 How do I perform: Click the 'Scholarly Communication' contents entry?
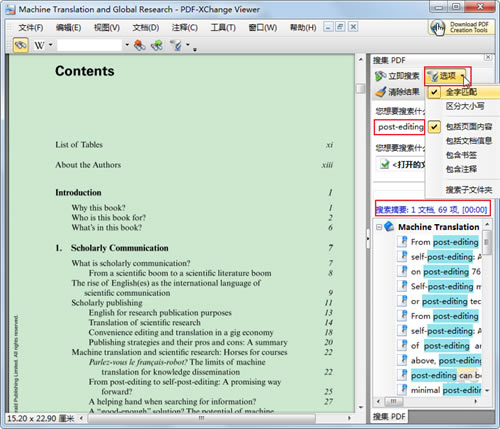(x=119, y=248)
